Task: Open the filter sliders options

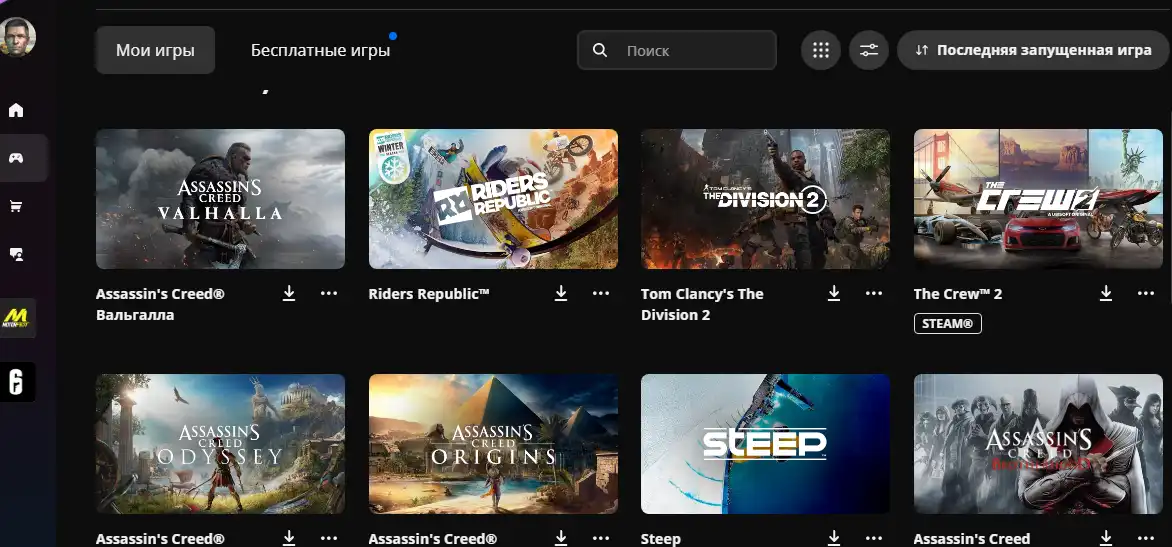Action: pyautogui.click(x=869, y=50)
